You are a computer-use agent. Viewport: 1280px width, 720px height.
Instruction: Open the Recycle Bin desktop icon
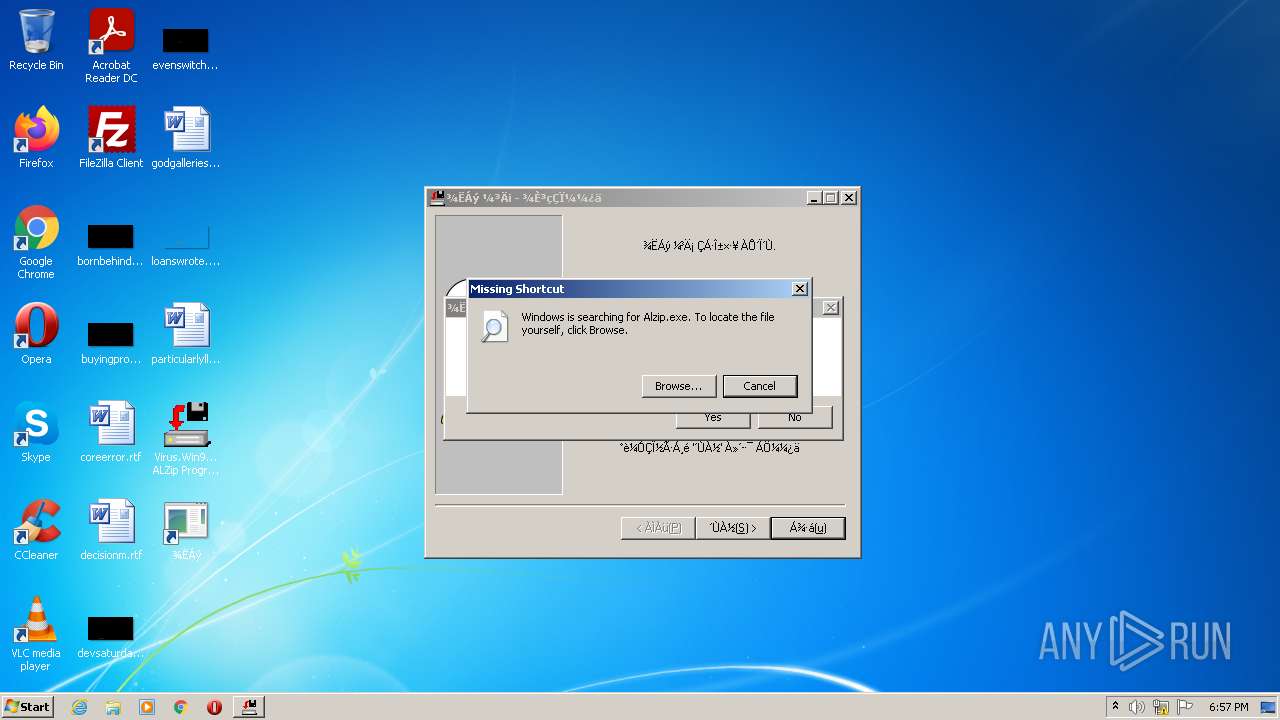(x=36, y=40)
